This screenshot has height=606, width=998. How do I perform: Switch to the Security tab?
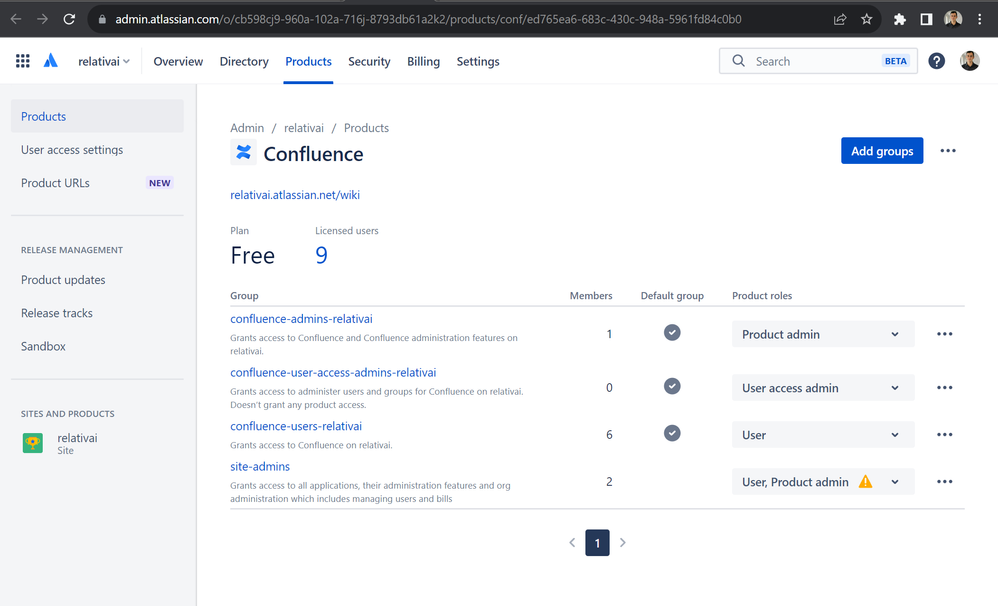369,61
